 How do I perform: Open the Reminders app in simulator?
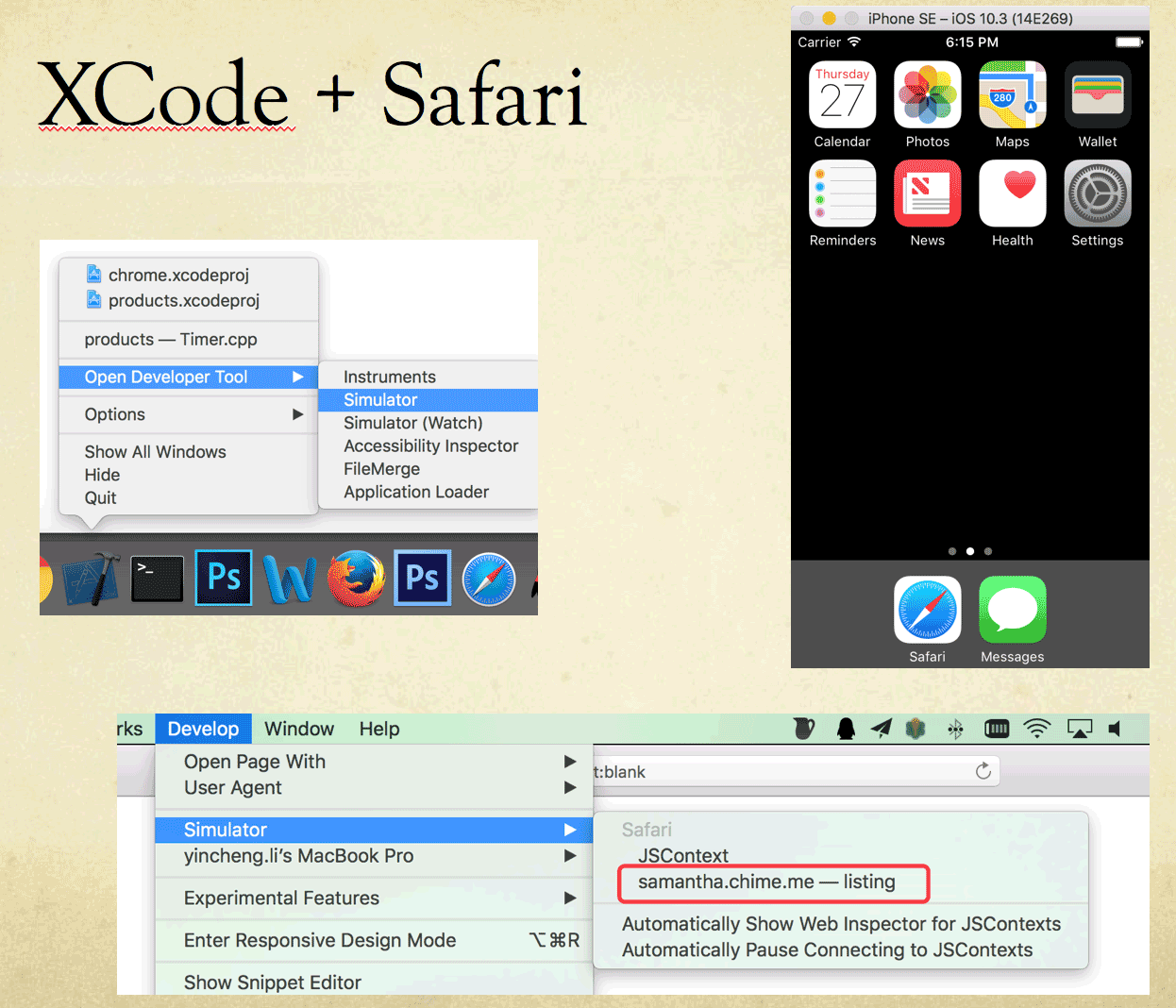point(842,193)
